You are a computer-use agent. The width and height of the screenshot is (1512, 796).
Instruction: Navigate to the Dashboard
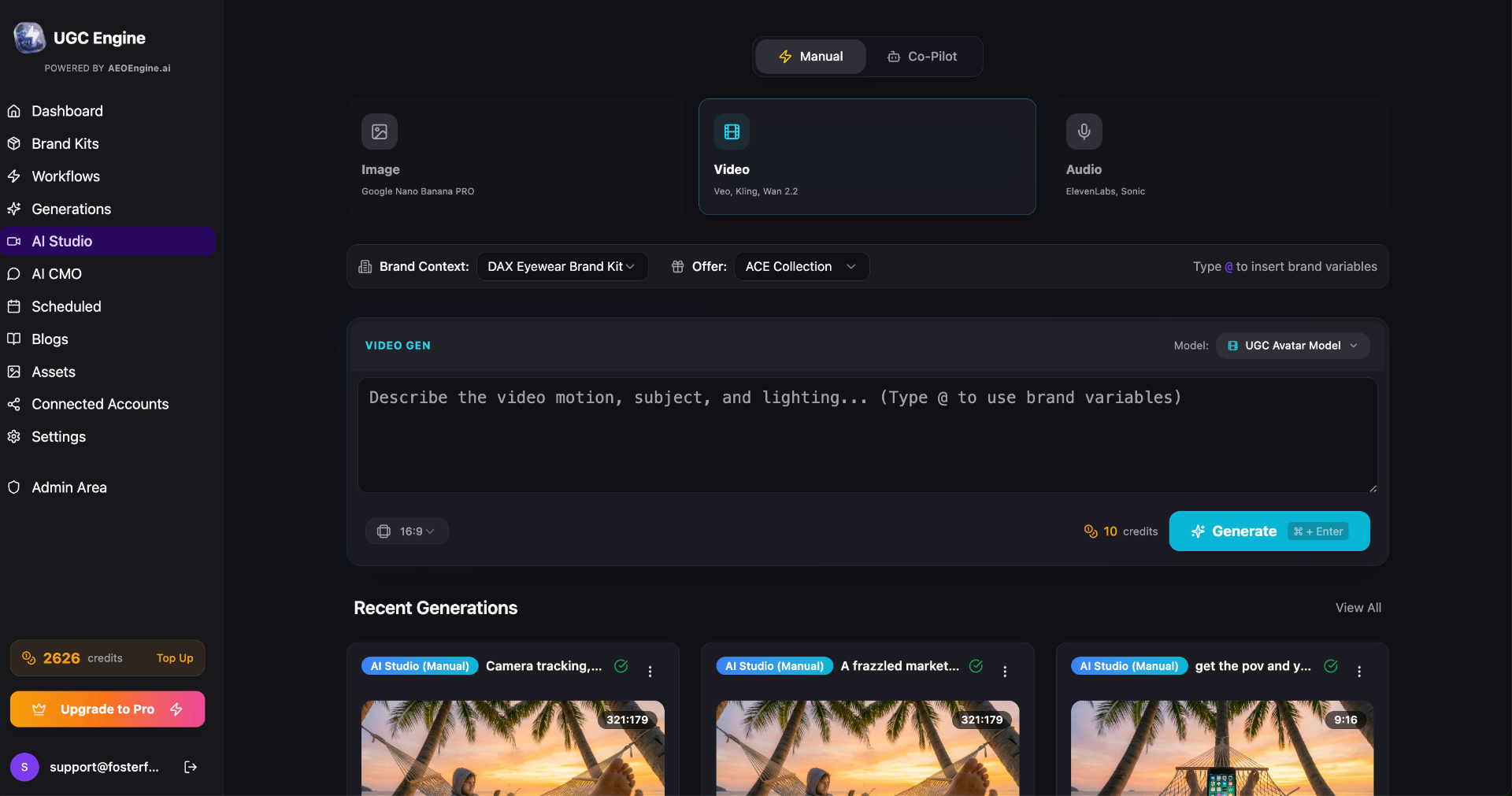pos(67,111)
